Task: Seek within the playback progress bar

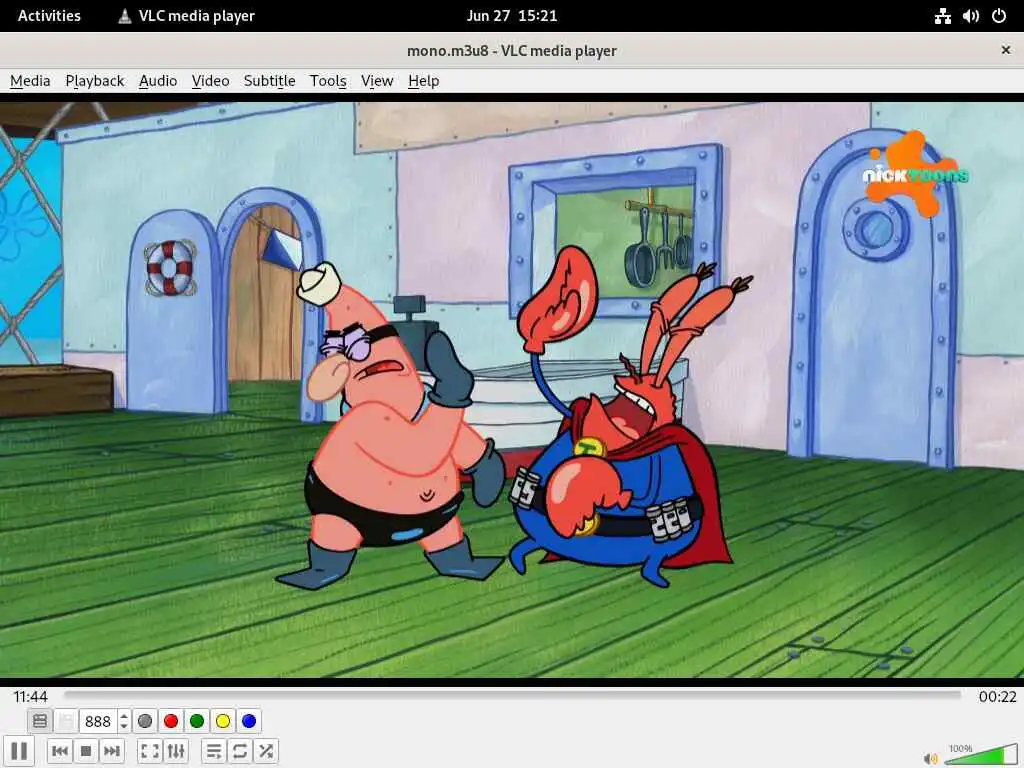Action: [513, 695]
